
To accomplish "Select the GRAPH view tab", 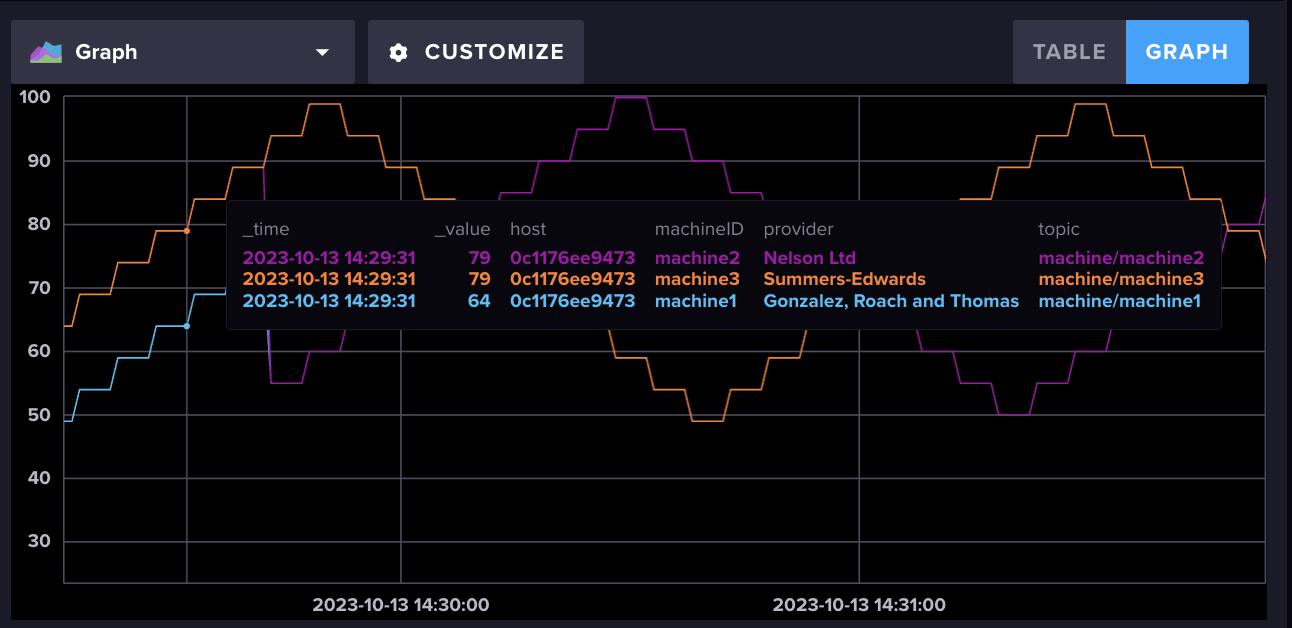I will [1187, 52].
